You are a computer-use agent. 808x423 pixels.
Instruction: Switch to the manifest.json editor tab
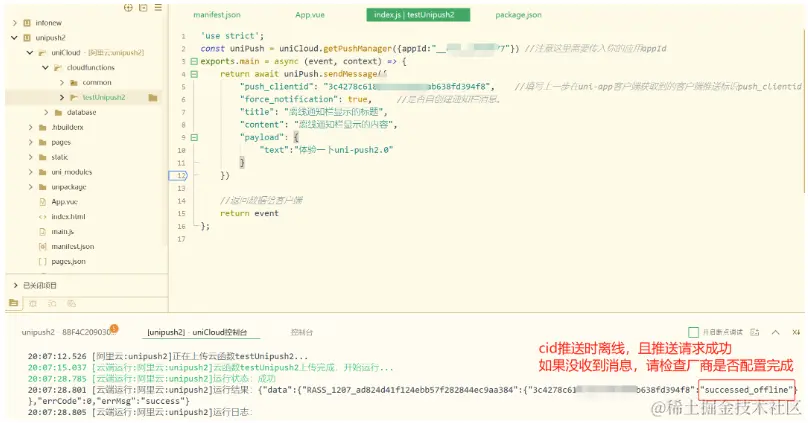coord(217,15)
